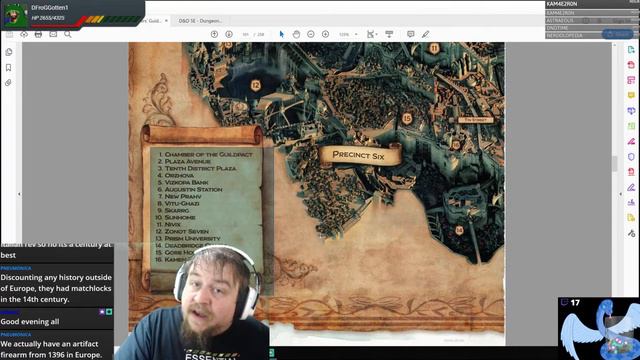Click the cloud upload icon in Acrobat toolbar
Image resolution: width=640 pixels, height=360 pixels.
pyautogui.click(x=24, y=34)
